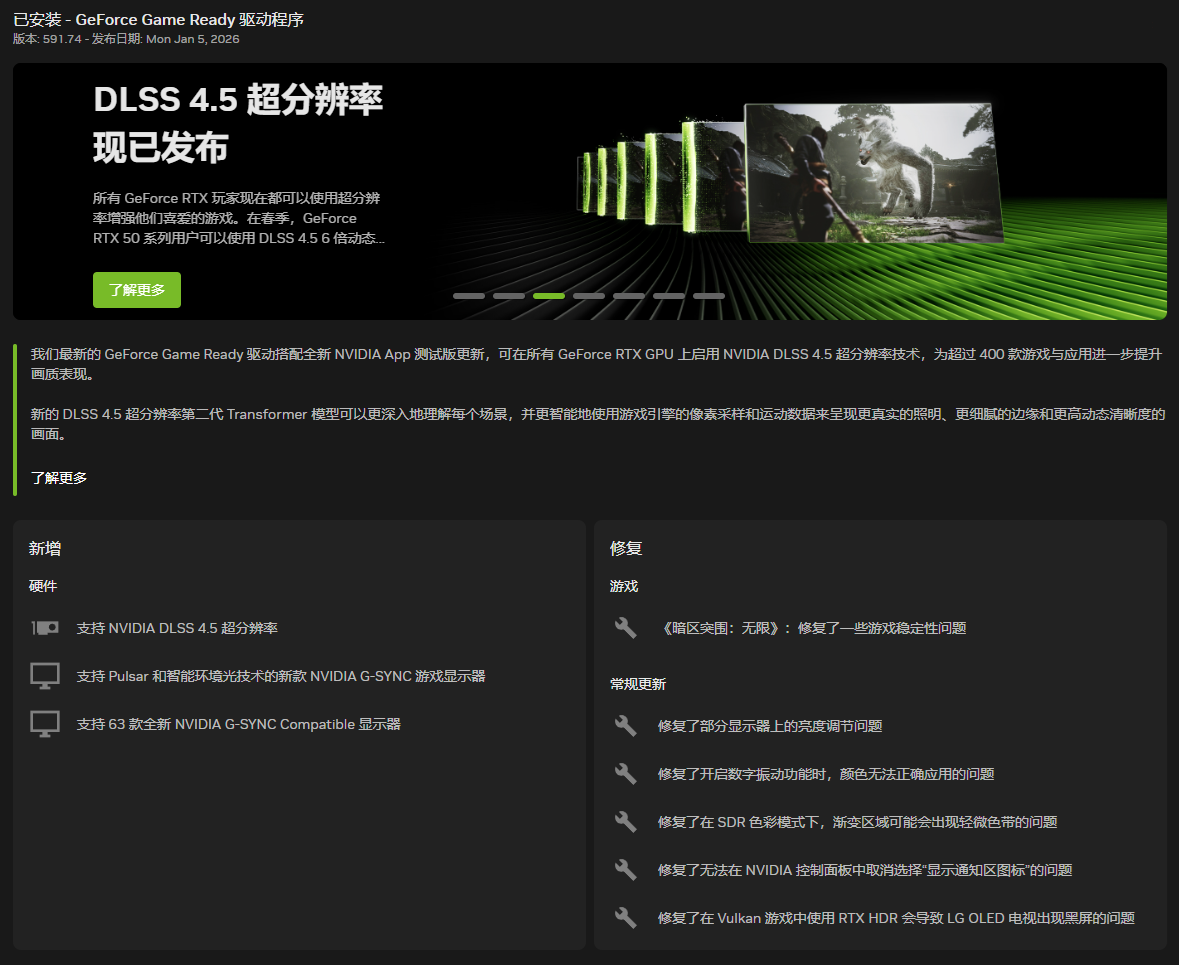This screenshot has height=965, width=1179.
Task: Click text 支持 NVIDIA DLSS 4.5 超分辨率
Action: tap(177, 628)
